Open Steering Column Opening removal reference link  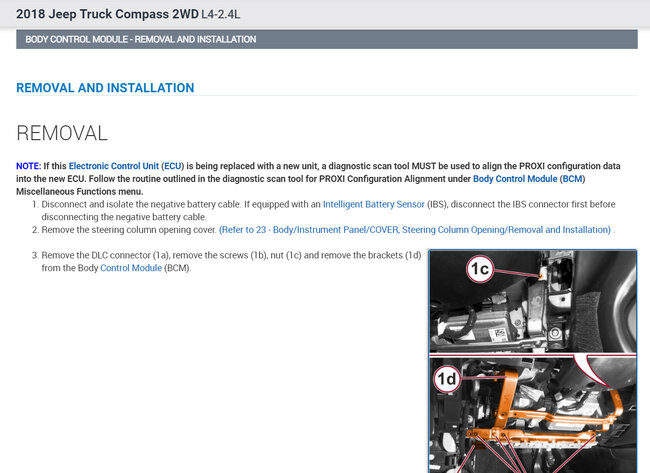[x=415, y=230]
